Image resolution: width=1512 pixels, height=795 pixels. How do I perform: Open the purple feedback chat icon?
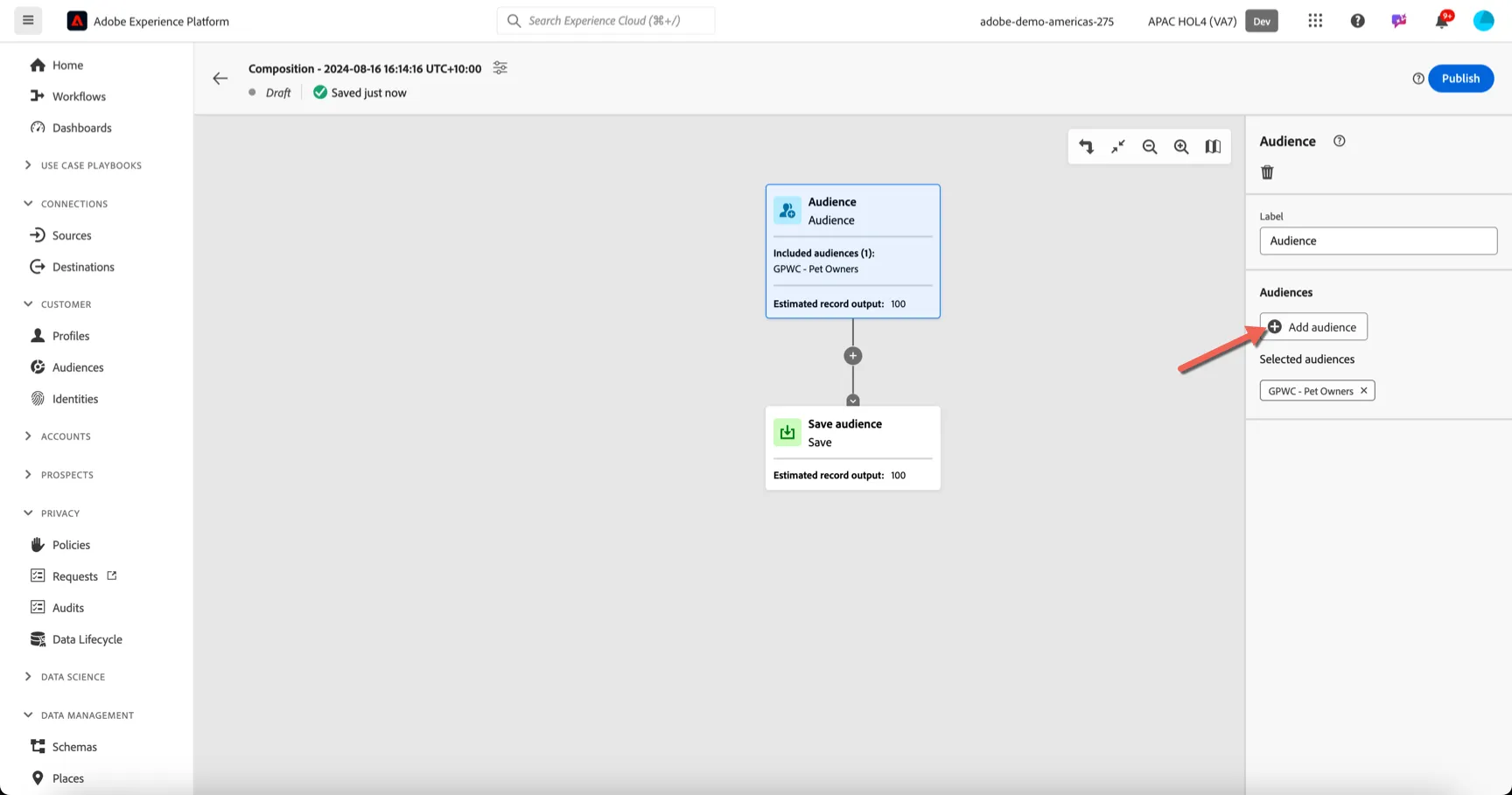pyautogui.click(x=1399, y=21)
